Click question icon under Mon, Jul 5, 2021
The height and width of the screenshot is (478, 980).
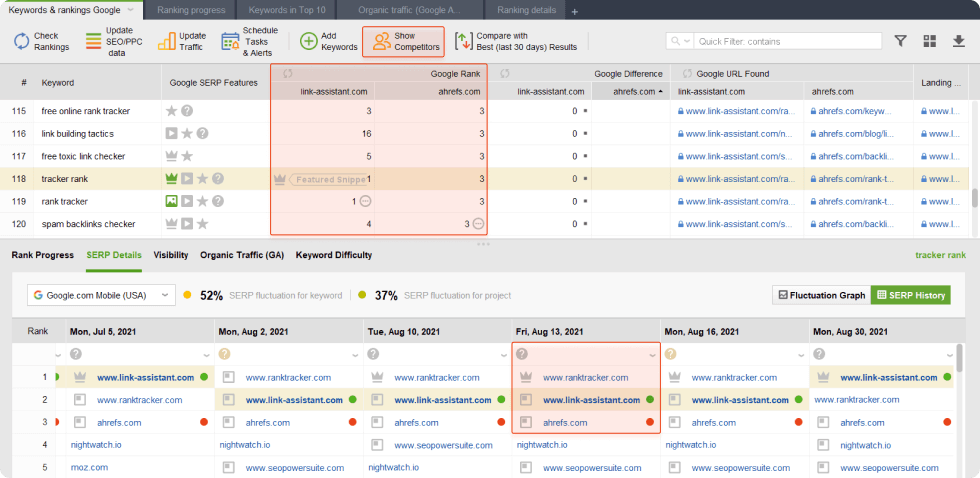pyautogui.click(x=76, y=354)
